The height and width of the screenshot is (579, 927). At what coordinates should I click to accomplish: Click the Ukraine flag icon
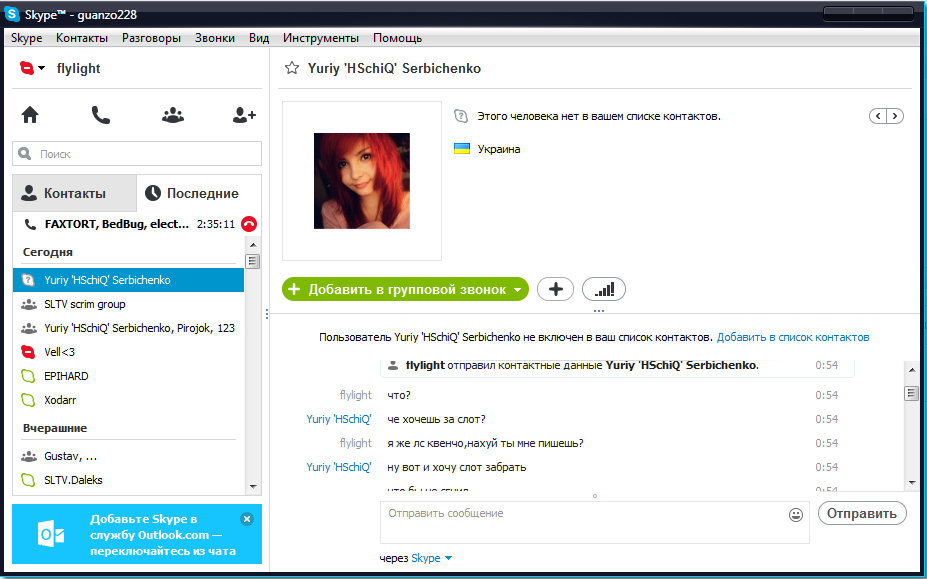[x=462, y=149]
